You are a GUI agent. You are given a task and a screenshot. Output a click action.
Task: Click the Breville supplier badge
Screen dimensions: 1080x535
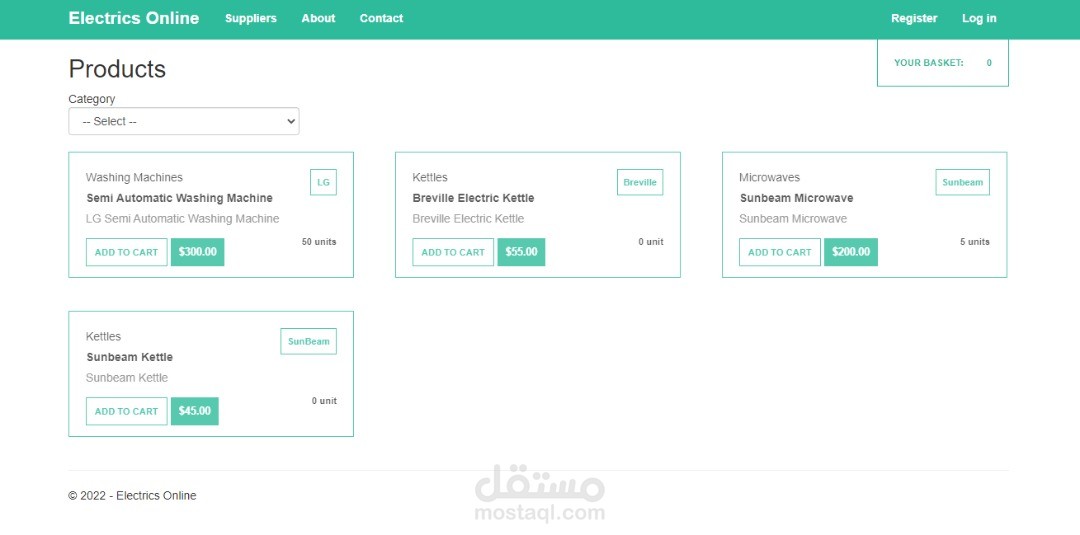[640, 182]
